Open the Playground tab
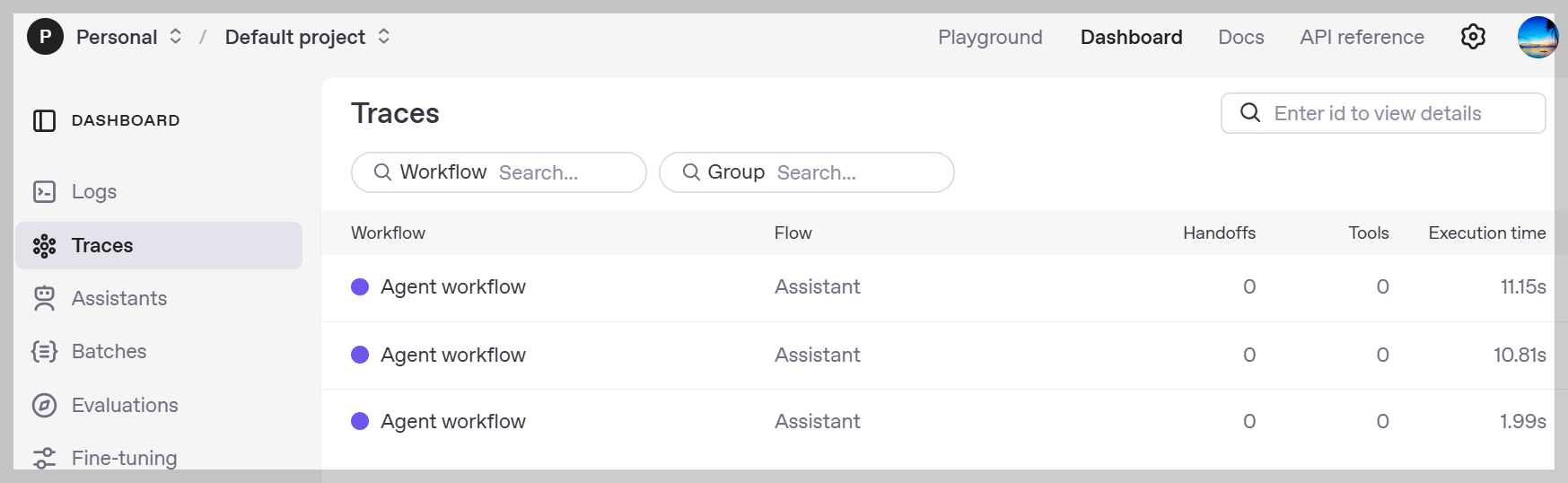 click(990, 37)
